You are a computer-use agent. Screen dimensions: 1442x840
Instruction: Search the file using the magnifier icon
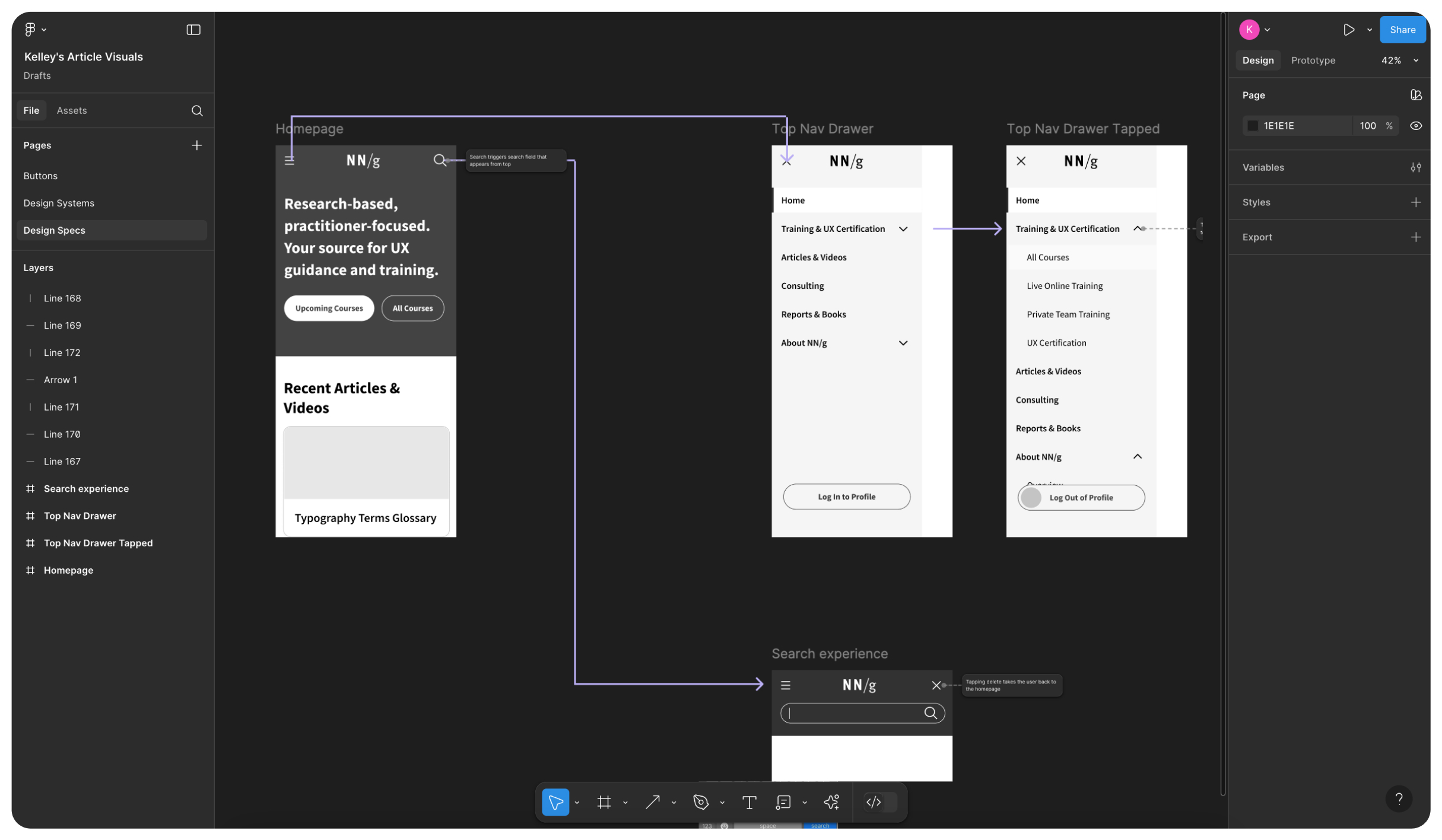coord(197,110)
